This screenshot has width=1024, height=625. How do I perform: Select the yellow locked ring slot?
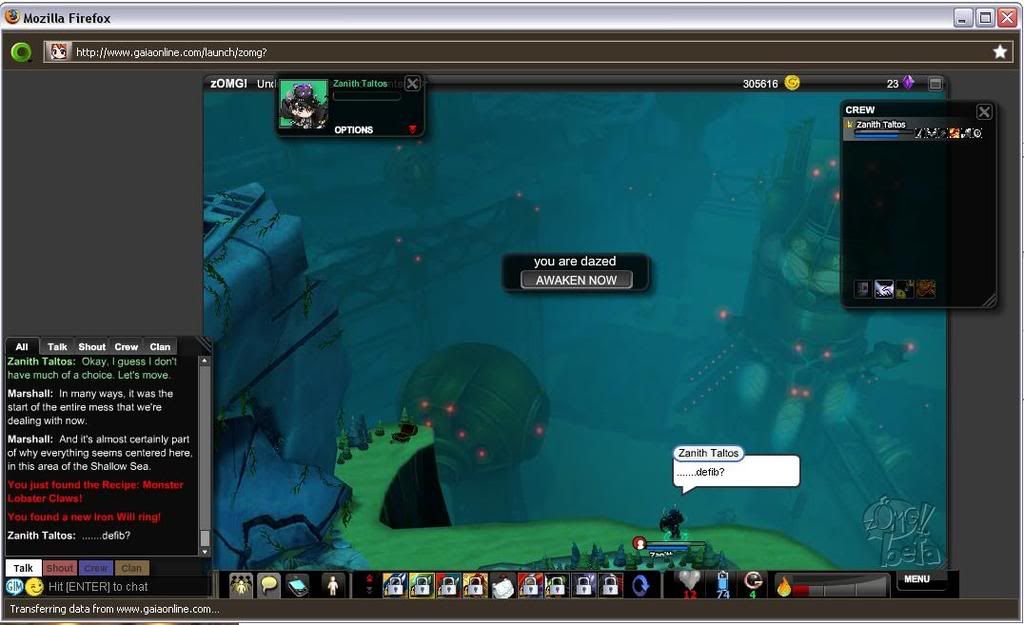click(475, 585)
